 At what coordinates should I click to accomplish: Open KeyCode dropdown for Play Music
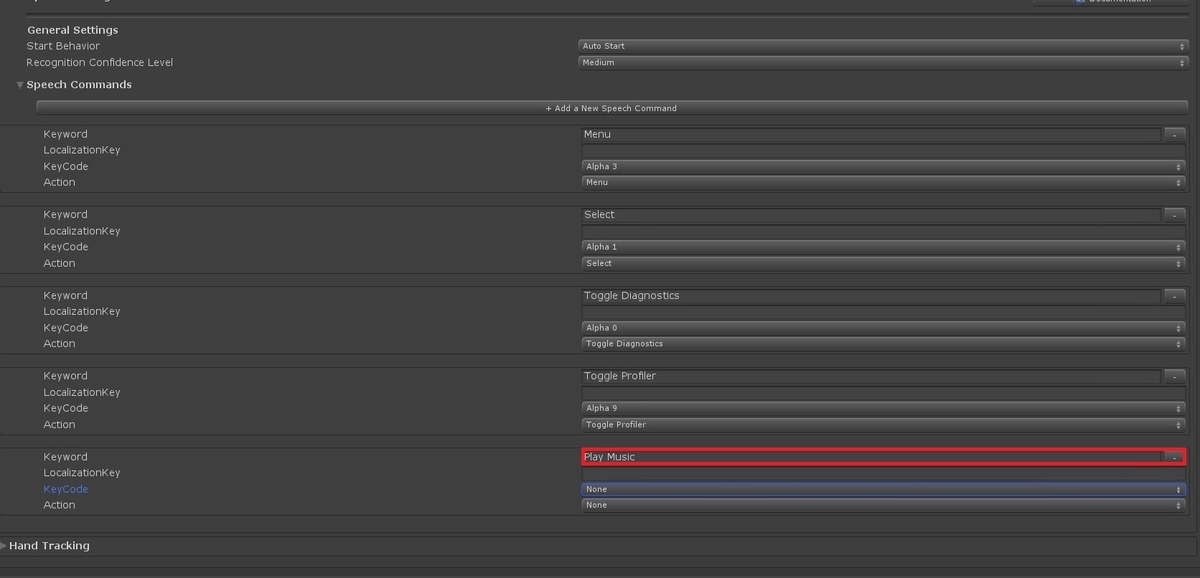click(883, 489)
